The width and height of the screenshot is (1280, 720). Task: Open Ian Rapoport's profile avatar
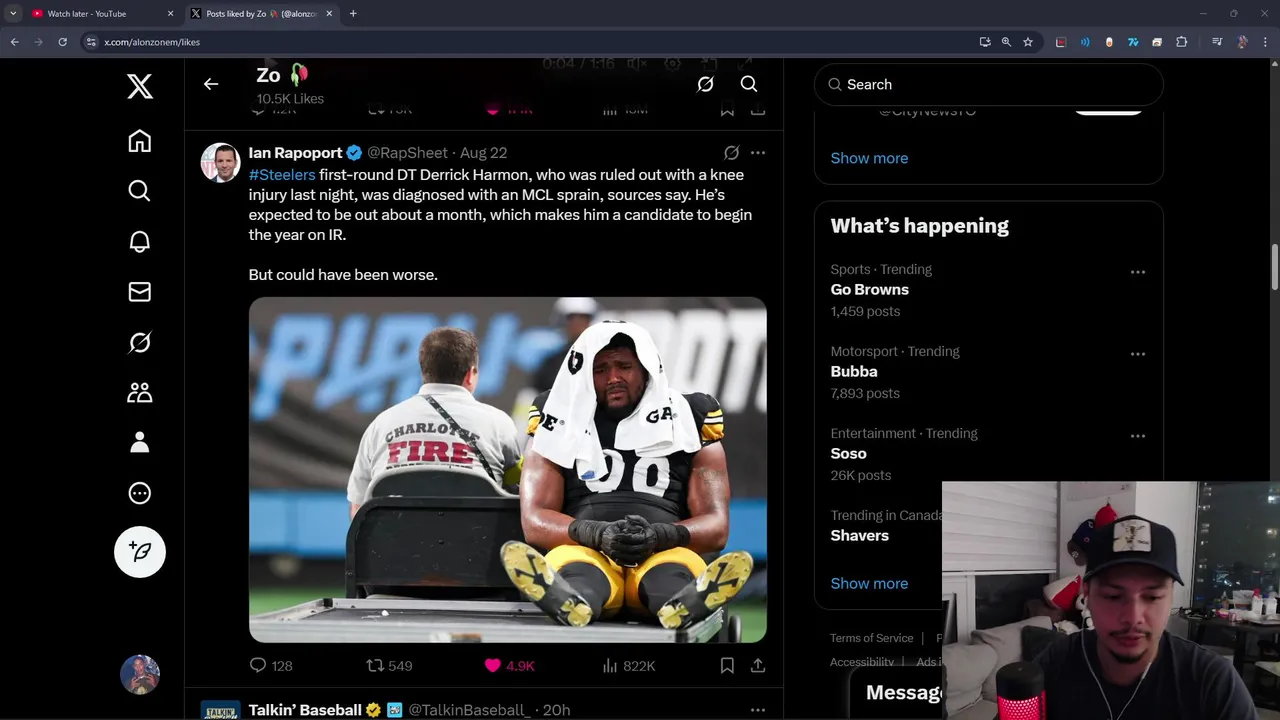[220, 162]
